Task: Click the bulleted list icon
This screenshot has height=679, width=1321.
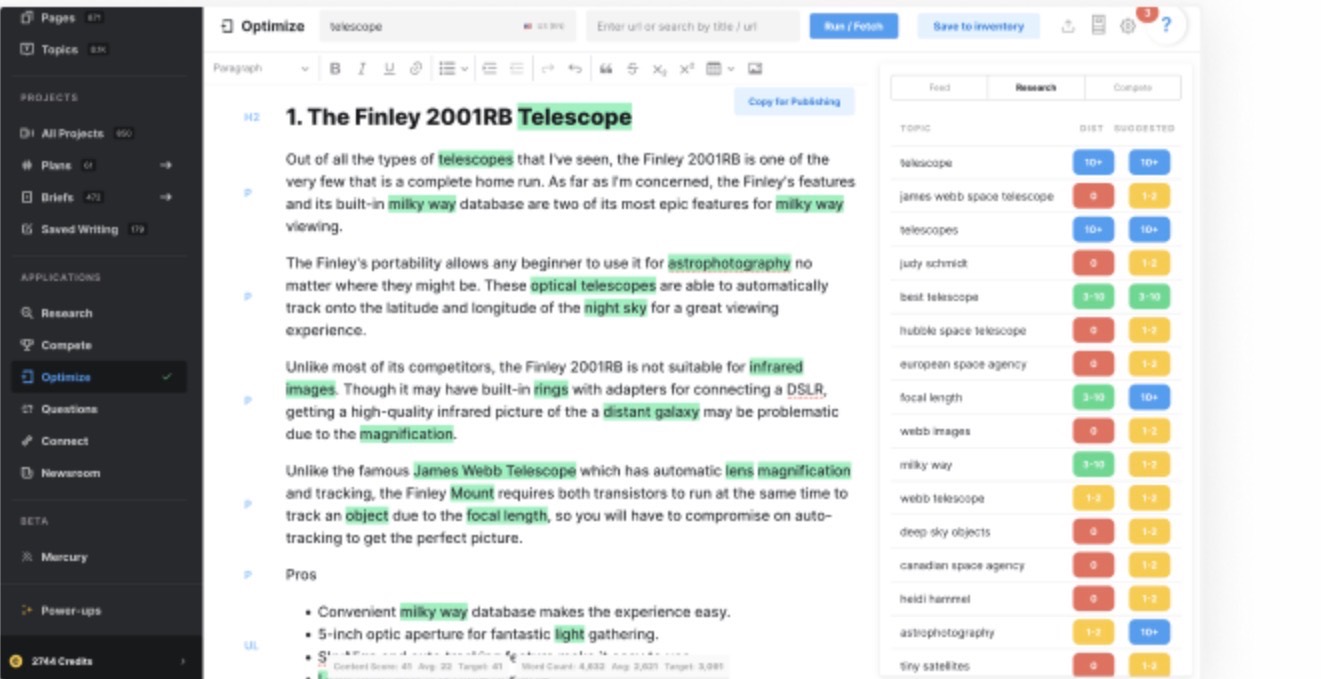Action: click(445, 69)
